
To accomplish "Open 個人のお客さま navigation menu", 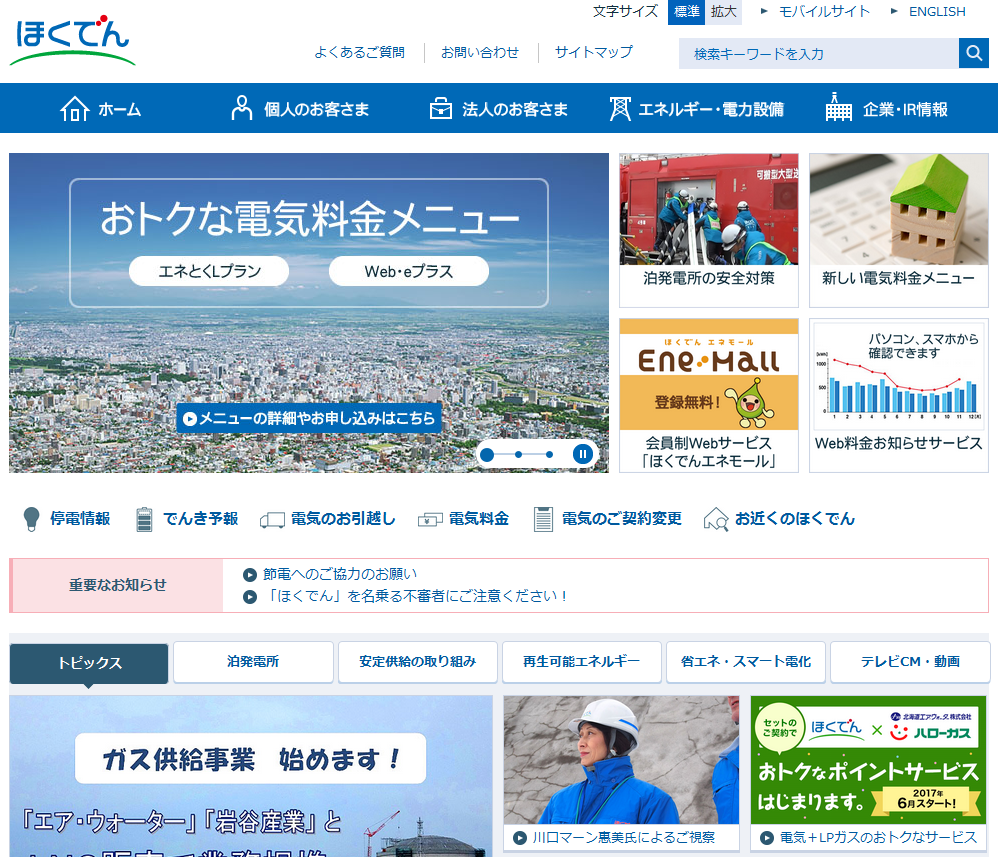I will [300, 109].
